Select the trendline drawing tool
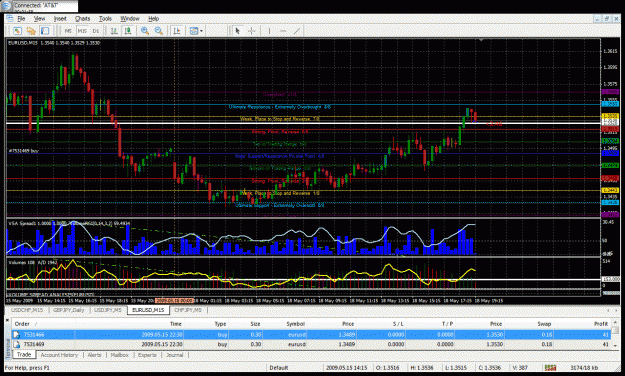The height and width of the screenshot is (376, 625). pyautogui.click(x=297, y=31)
